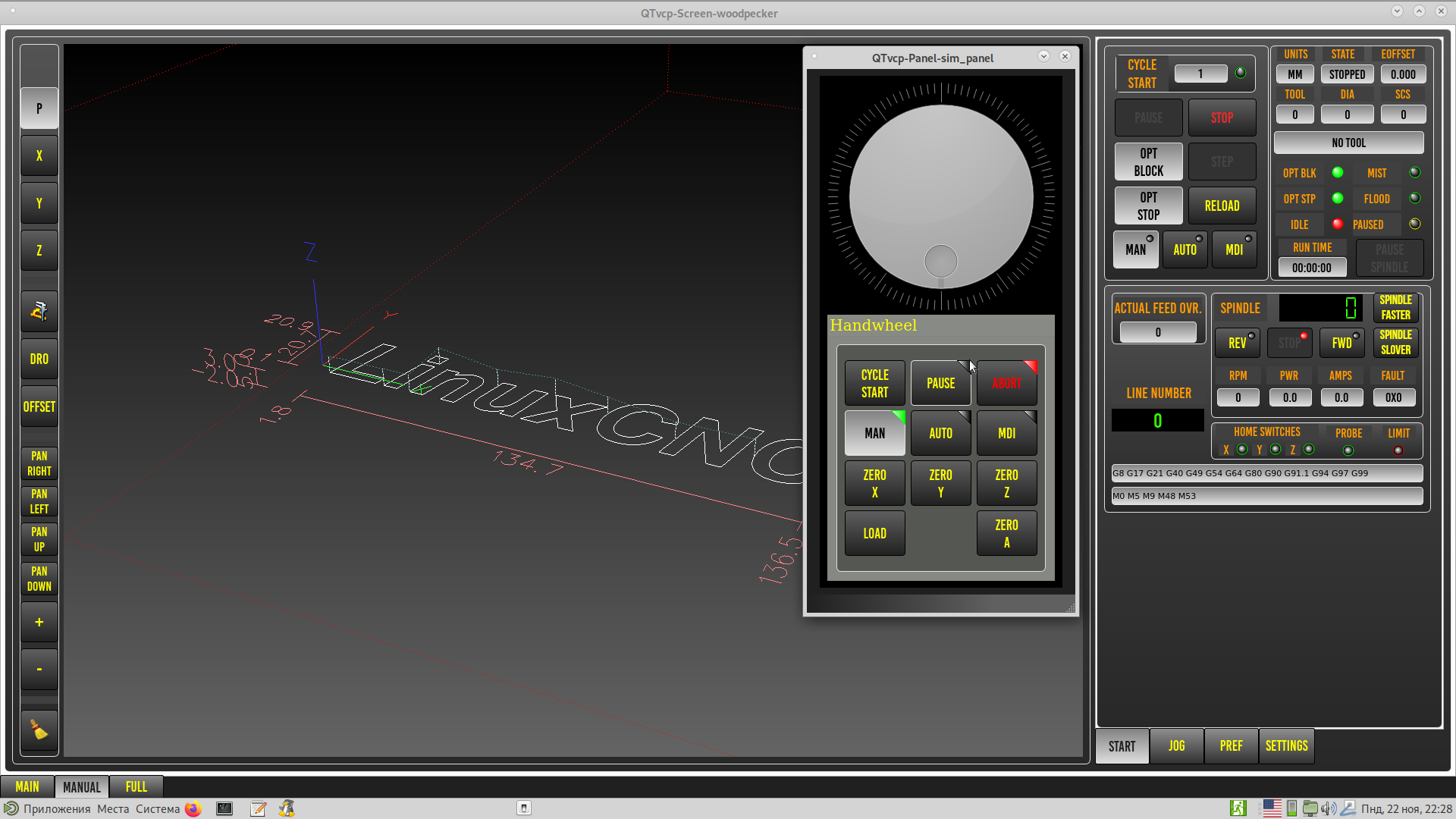Viewport: 1456px width, 819px height.
Task: Click the actual feed override value field
Action: (x=1158, y=332)
